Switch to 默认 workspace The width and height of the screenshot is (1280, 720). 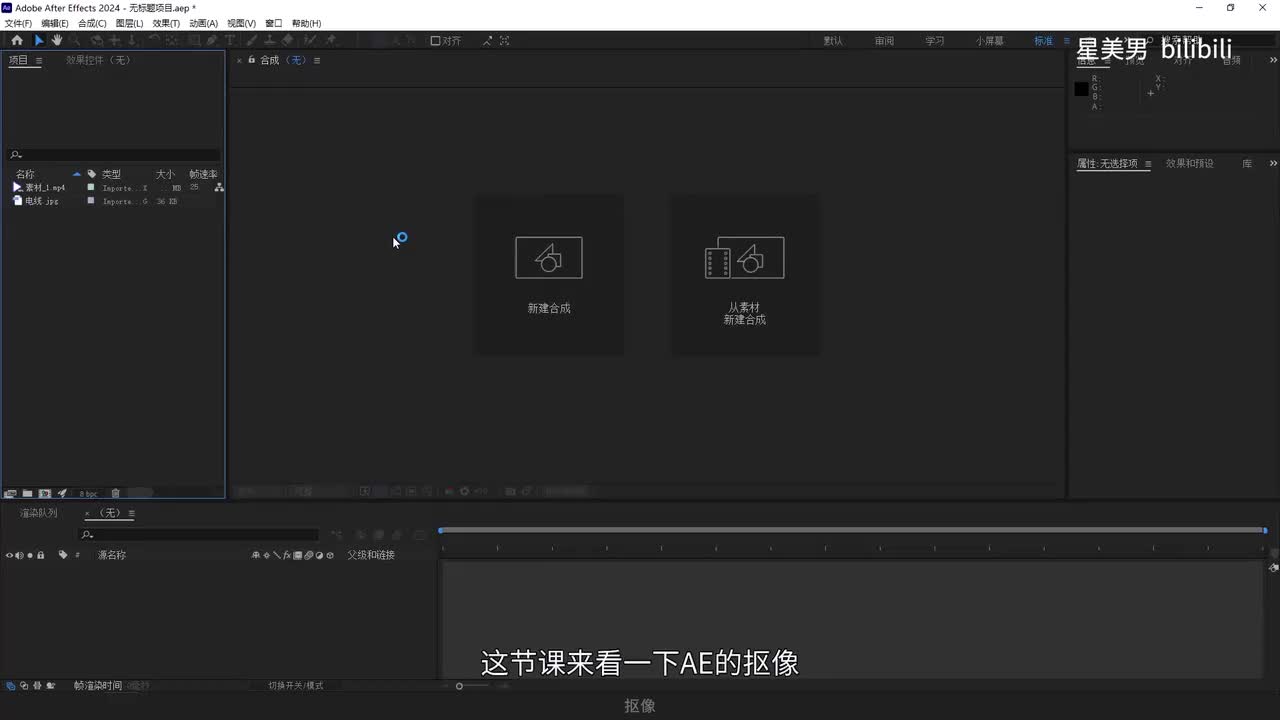833,41
